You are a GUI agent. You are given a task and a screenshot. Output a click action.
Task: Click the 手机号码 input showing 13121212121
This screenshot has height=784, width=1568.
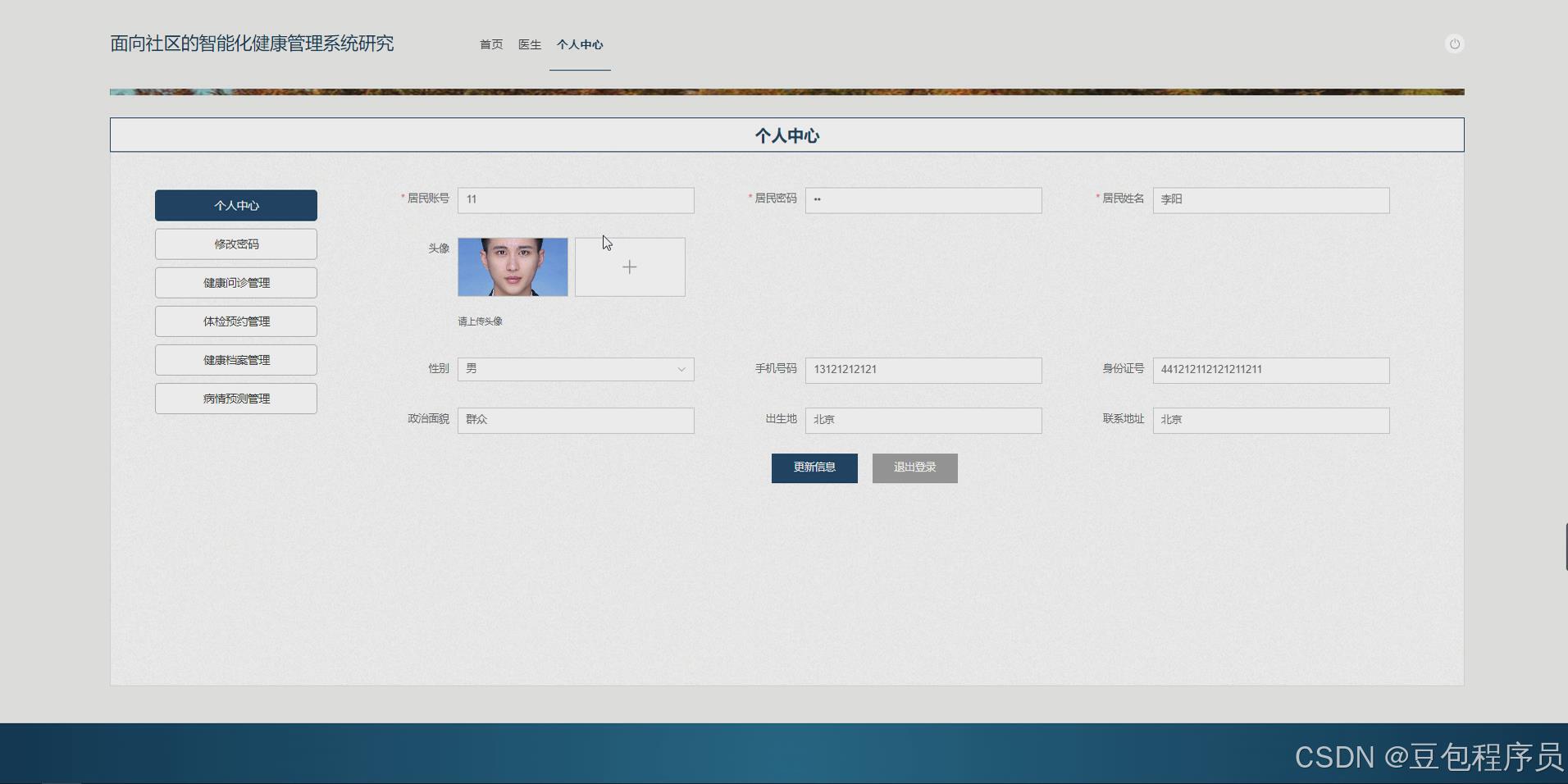click(x=923, y=370)
